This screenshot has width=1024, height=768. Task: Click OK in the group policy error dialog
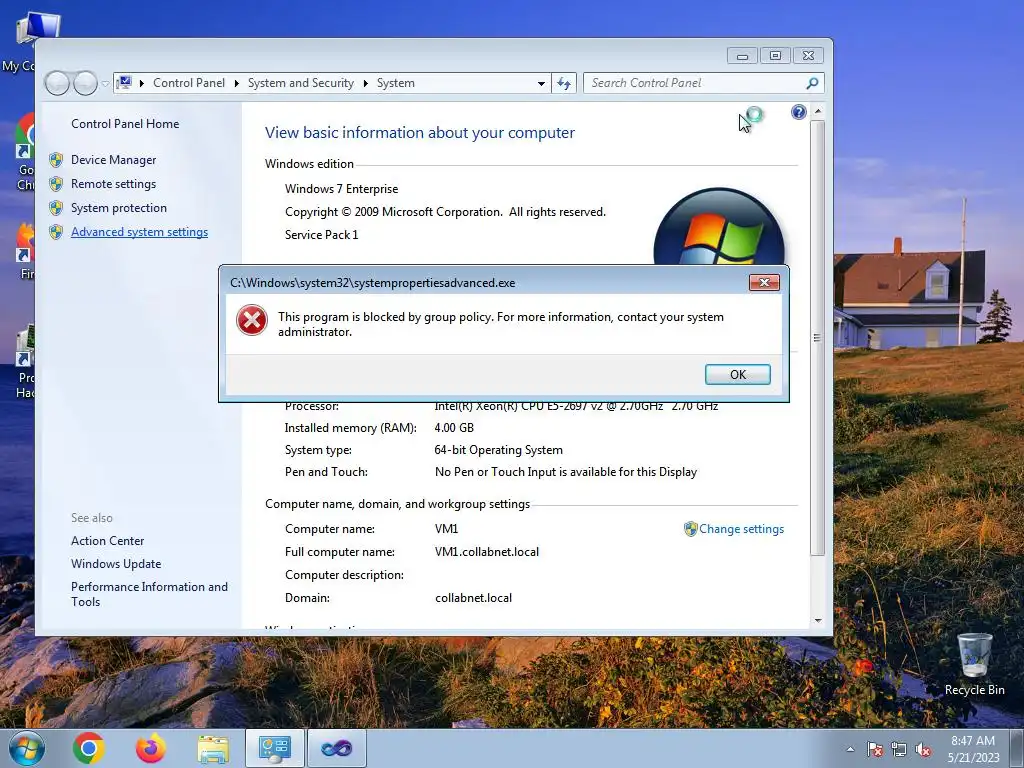pyautogui.click(x=737, y=374)
